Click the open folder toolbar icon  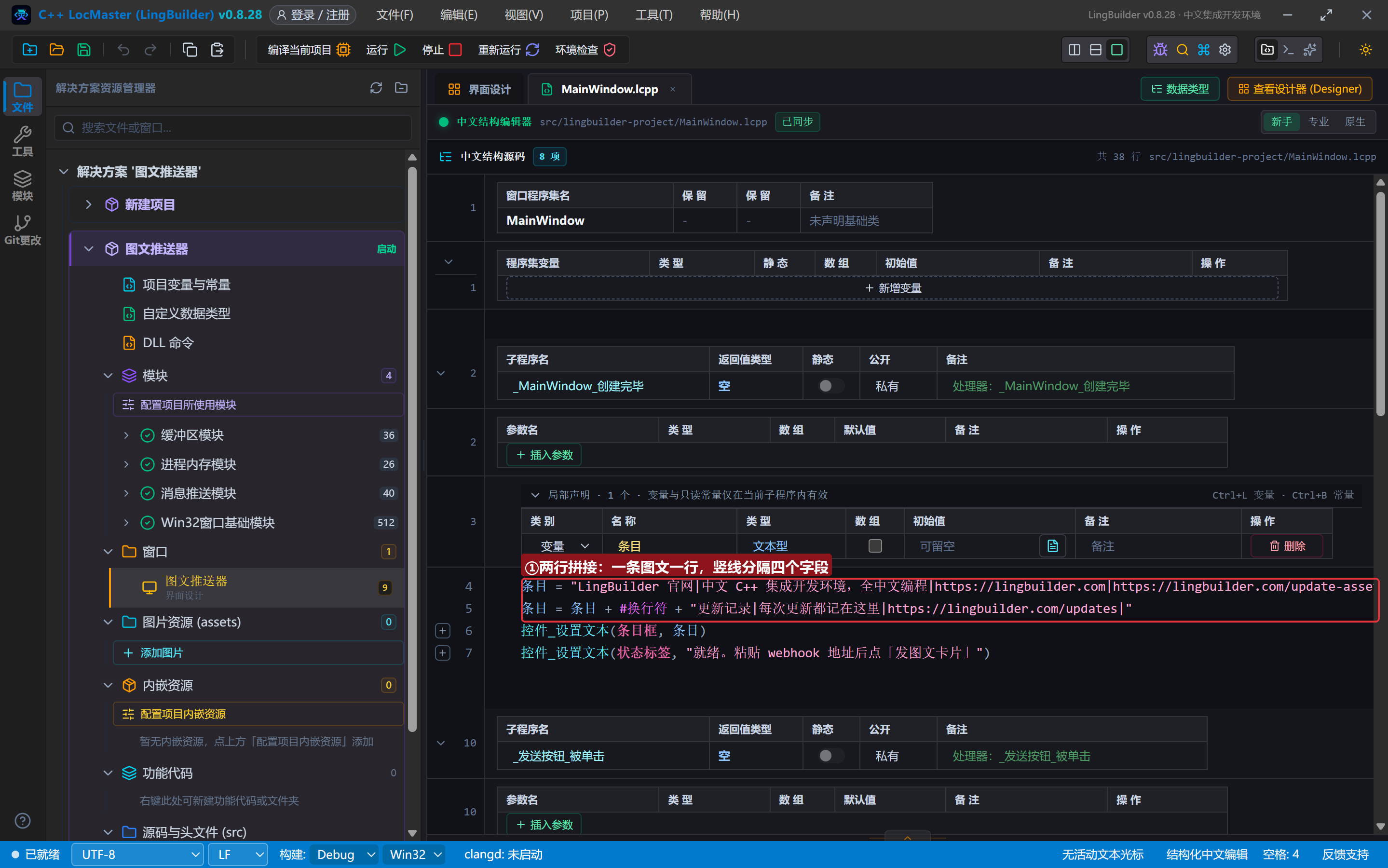point(57,50)
